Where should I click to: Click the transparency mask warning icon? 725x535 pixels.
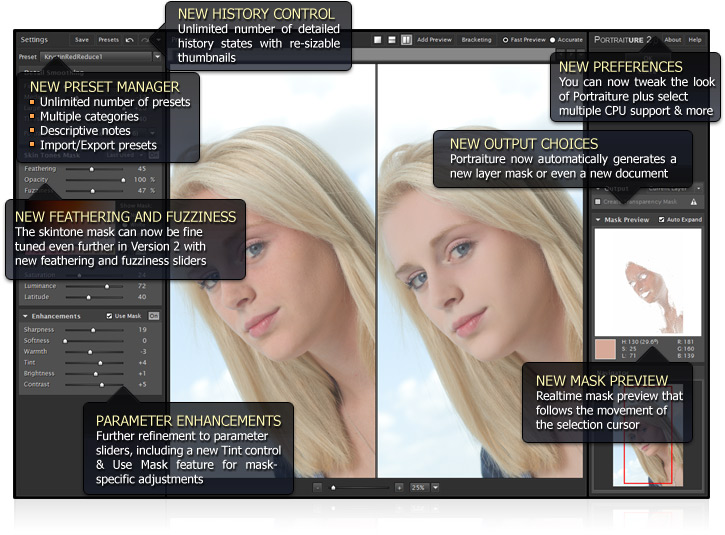694,201
